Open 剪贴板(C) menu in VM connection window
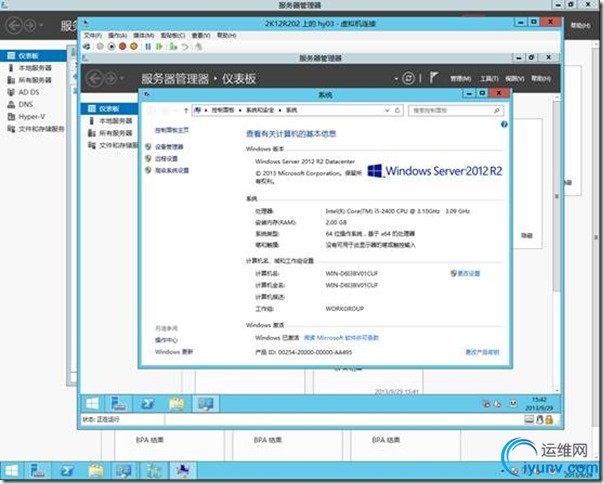 coord(173,35)
